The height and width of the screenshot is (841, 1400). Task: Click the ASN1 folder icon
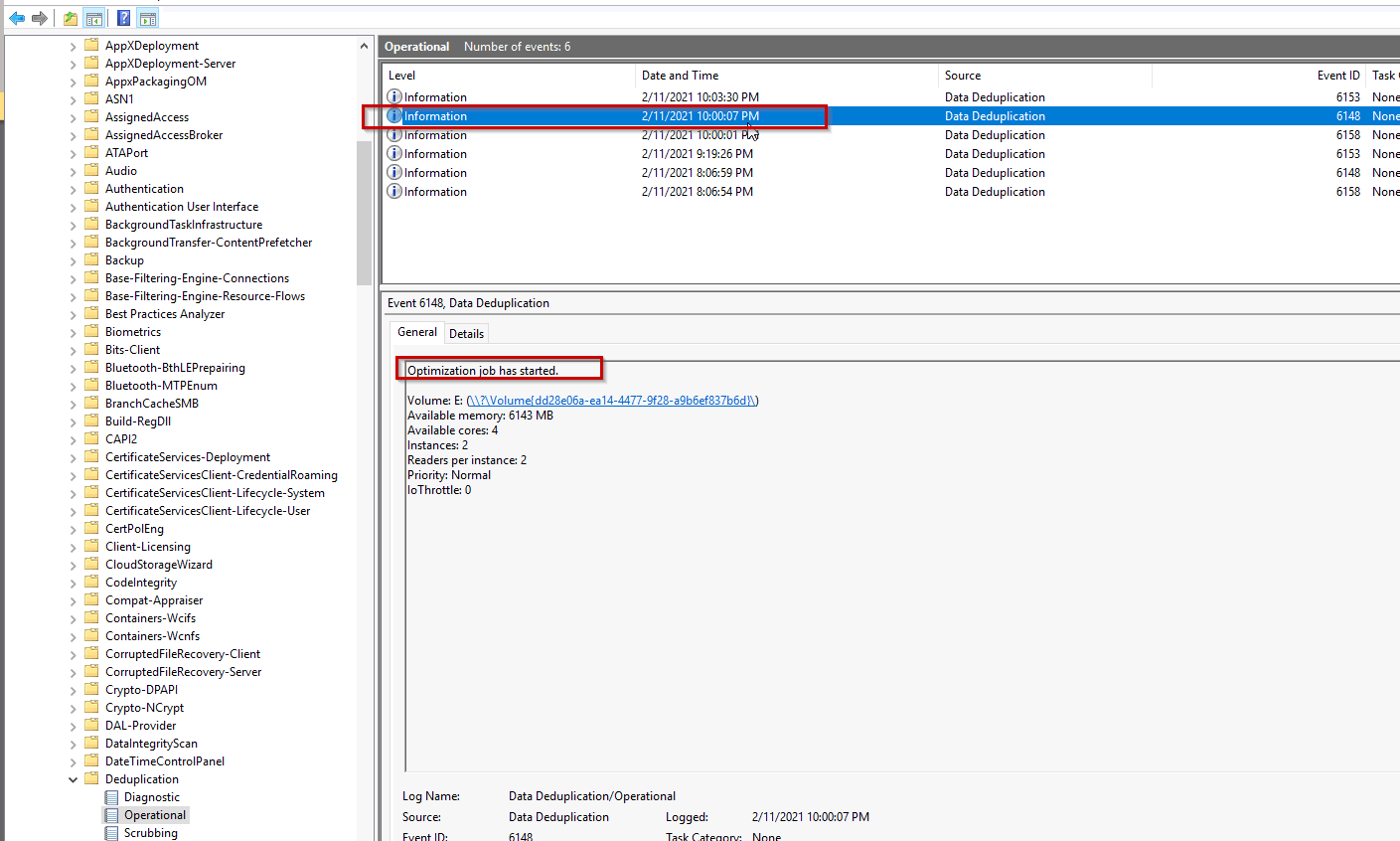click(x=91, y=99)
